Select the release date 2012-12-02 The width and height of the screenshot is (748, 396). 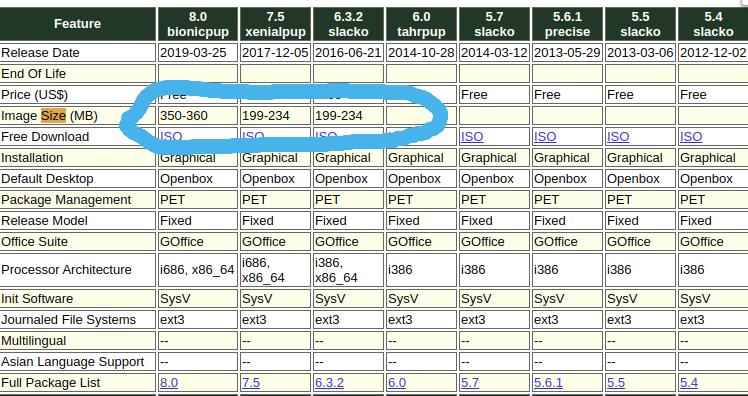[713, 52]
